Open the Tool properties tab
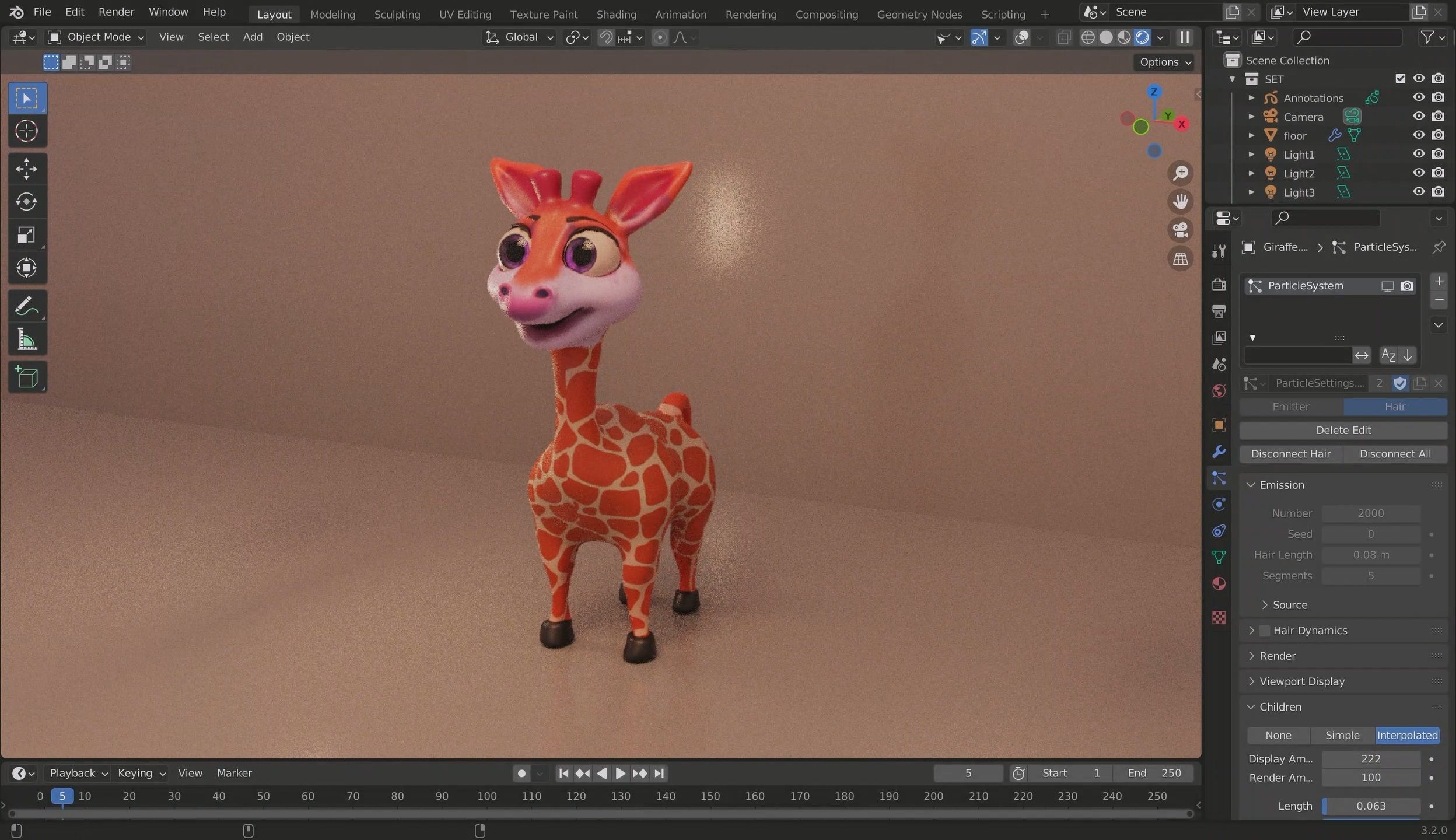Viewport: 1456px width, 840px height. pyautogui.click(x=1219, y=251)
